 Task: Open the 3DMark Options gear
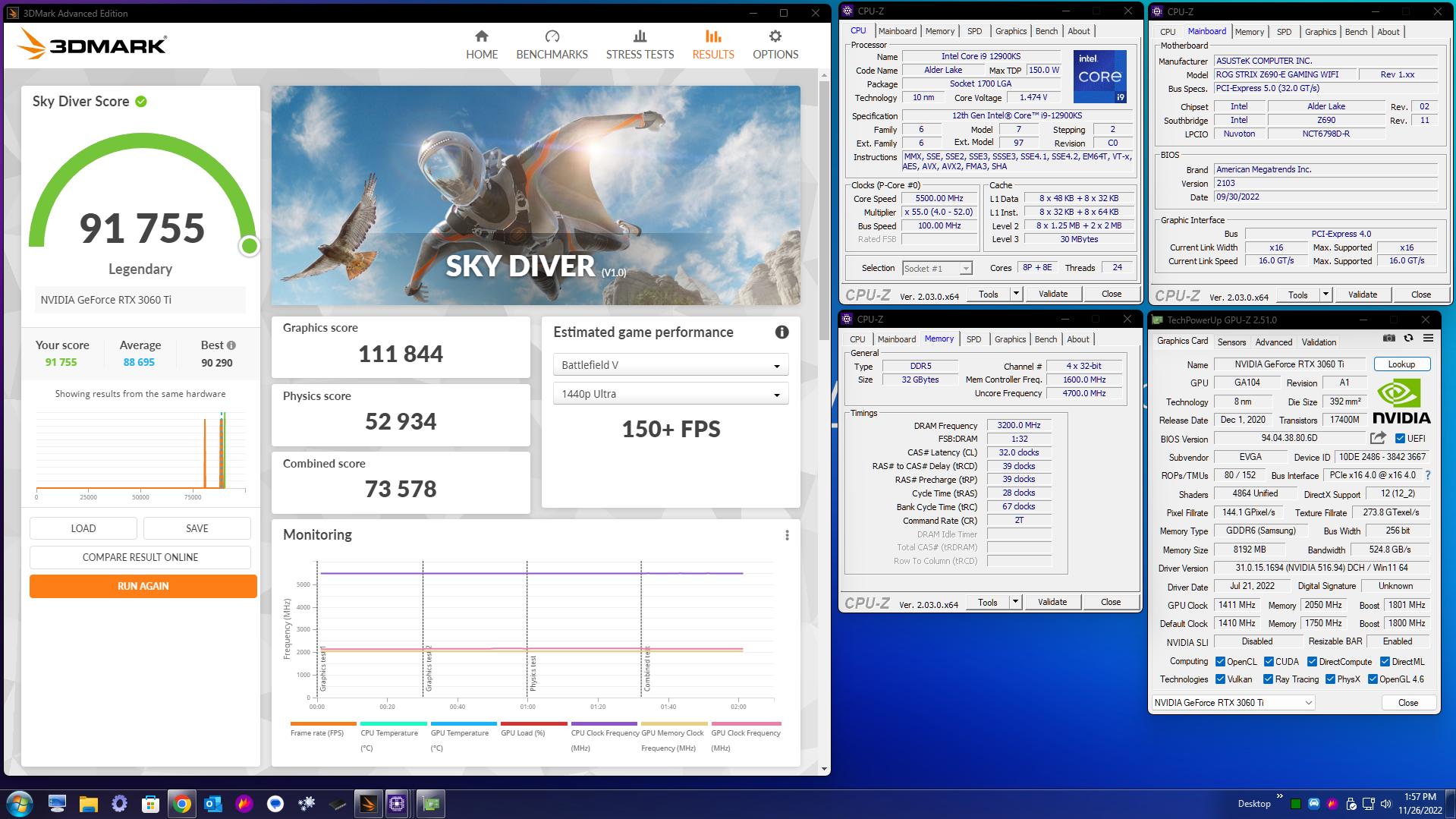[775, 45]
